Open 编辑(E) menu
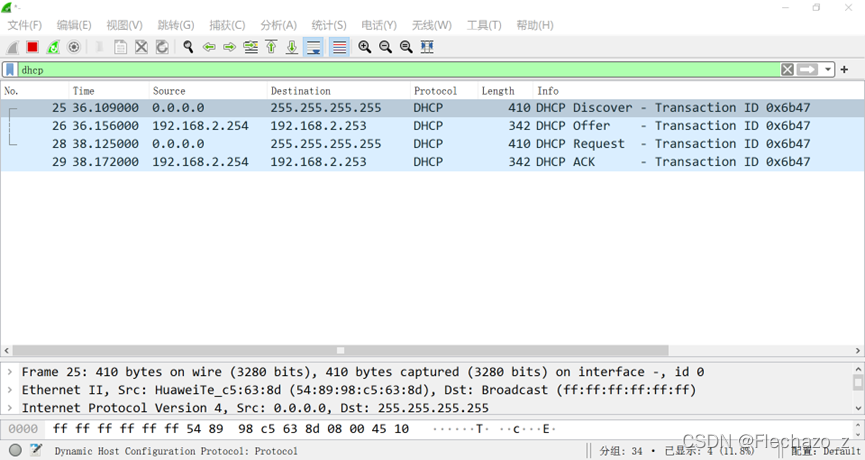This screenshot has width=865, height=460. point(74,25)
